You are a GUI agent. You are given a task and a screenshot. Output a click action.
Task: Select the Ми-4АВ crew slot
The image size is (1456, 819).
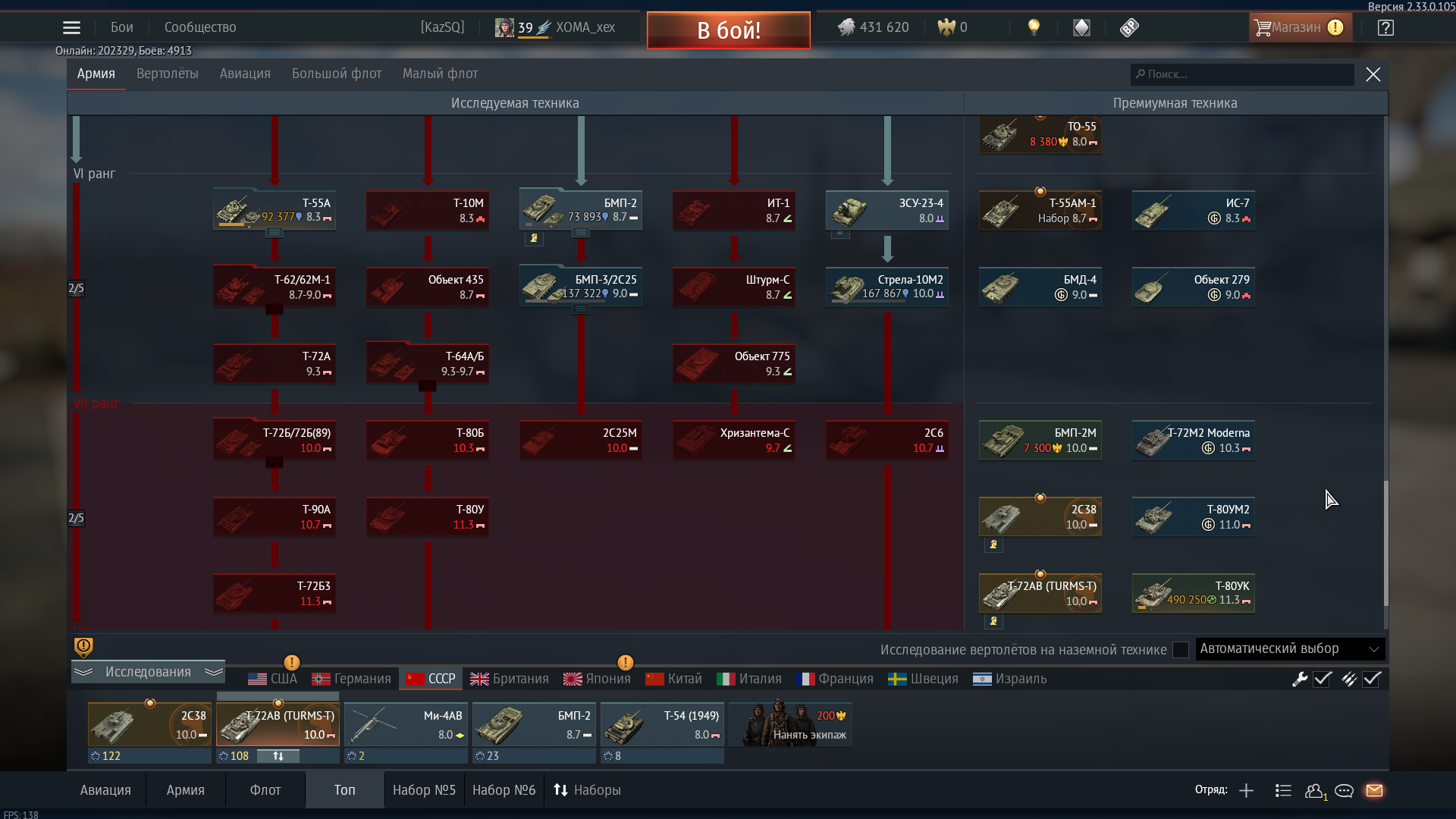pyautogui.click(x=406, y=724)
